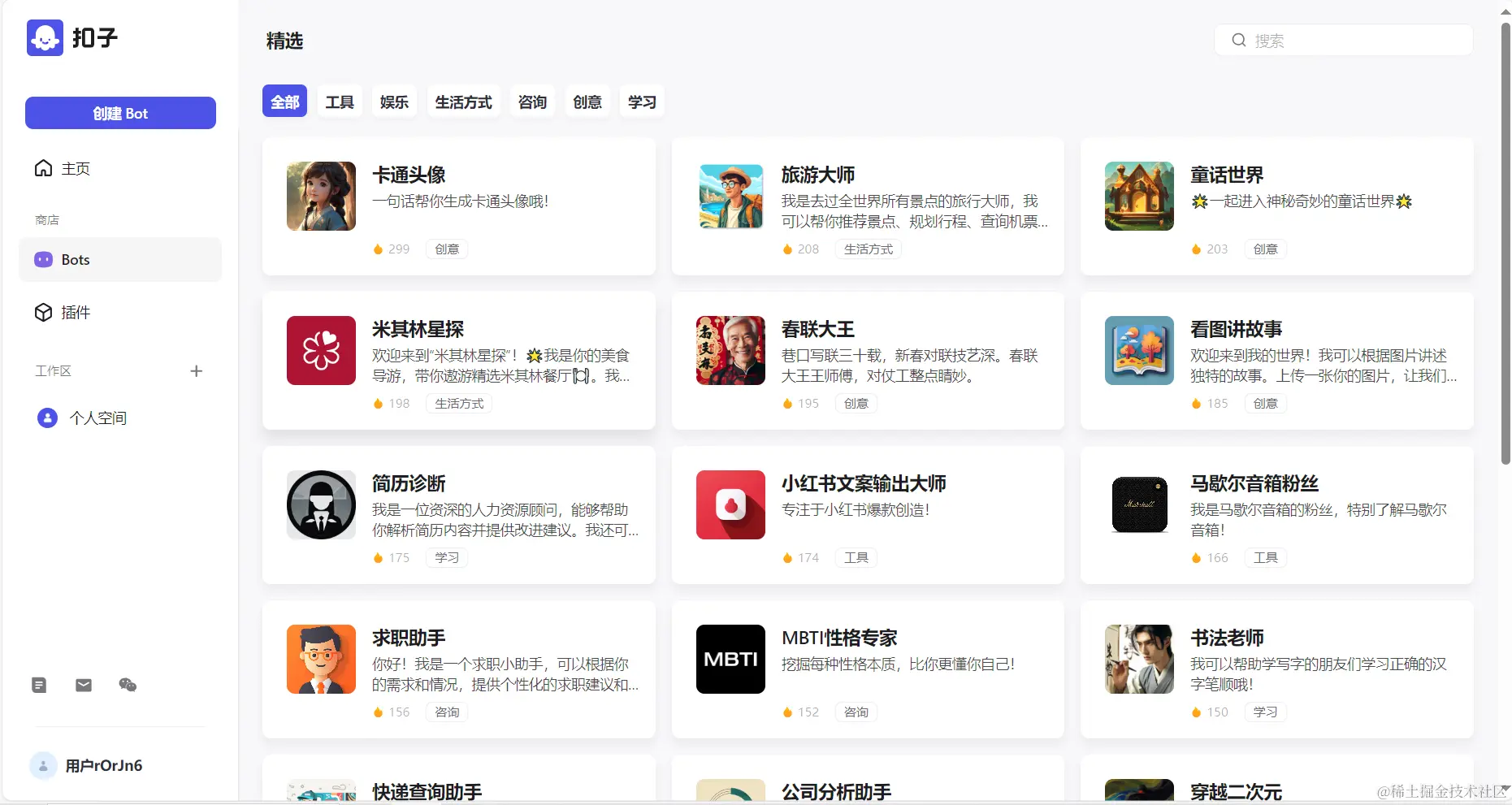This screenshot has width=1512, height=805.
Task: Switch to the 学习 category tab
Action: (642, 102)
